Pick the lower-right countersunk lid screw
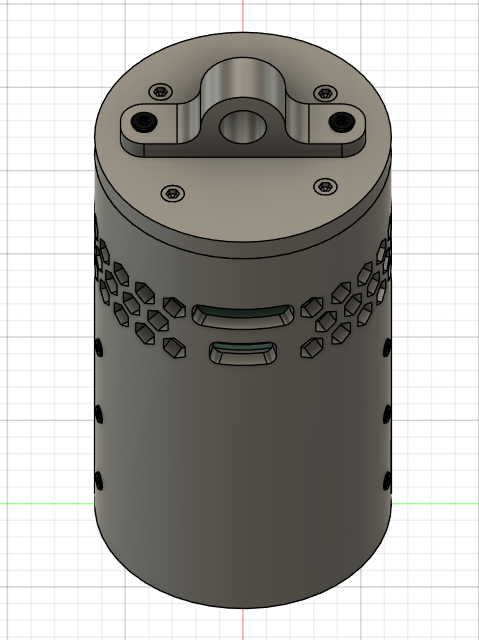479x640 pixels. coord(325,187)
